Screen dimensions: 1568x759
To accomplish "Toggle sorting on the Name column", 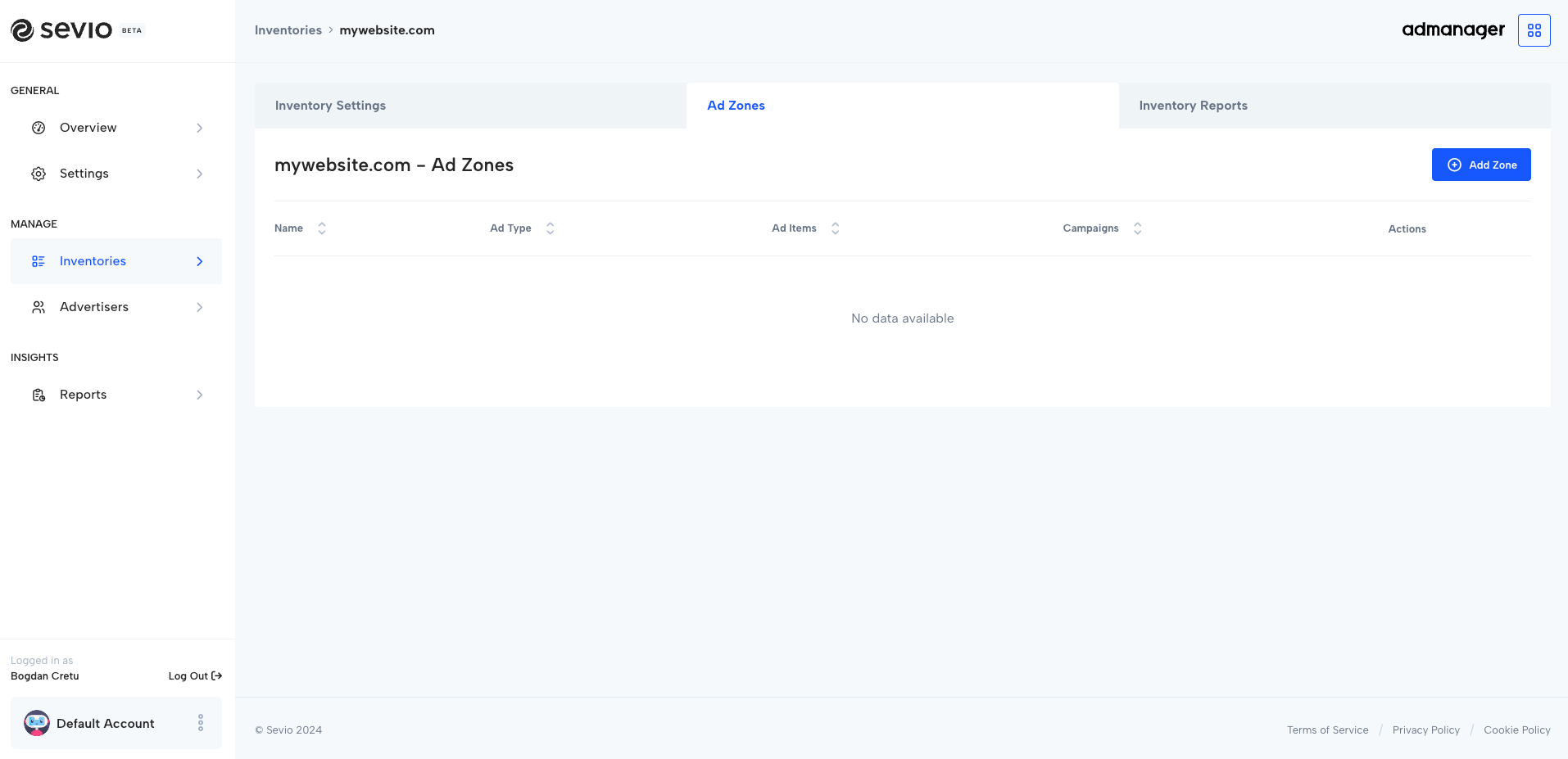I will click(x=321, y=228).
